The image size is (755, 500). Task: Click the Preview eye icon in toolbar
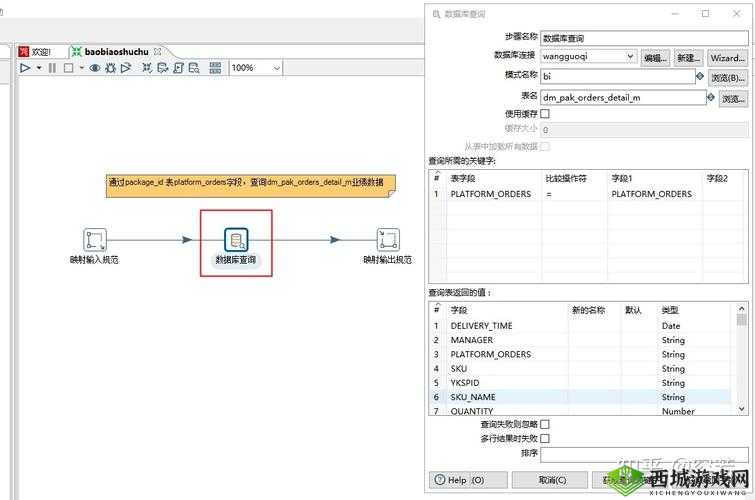click(x=96, y=68)
